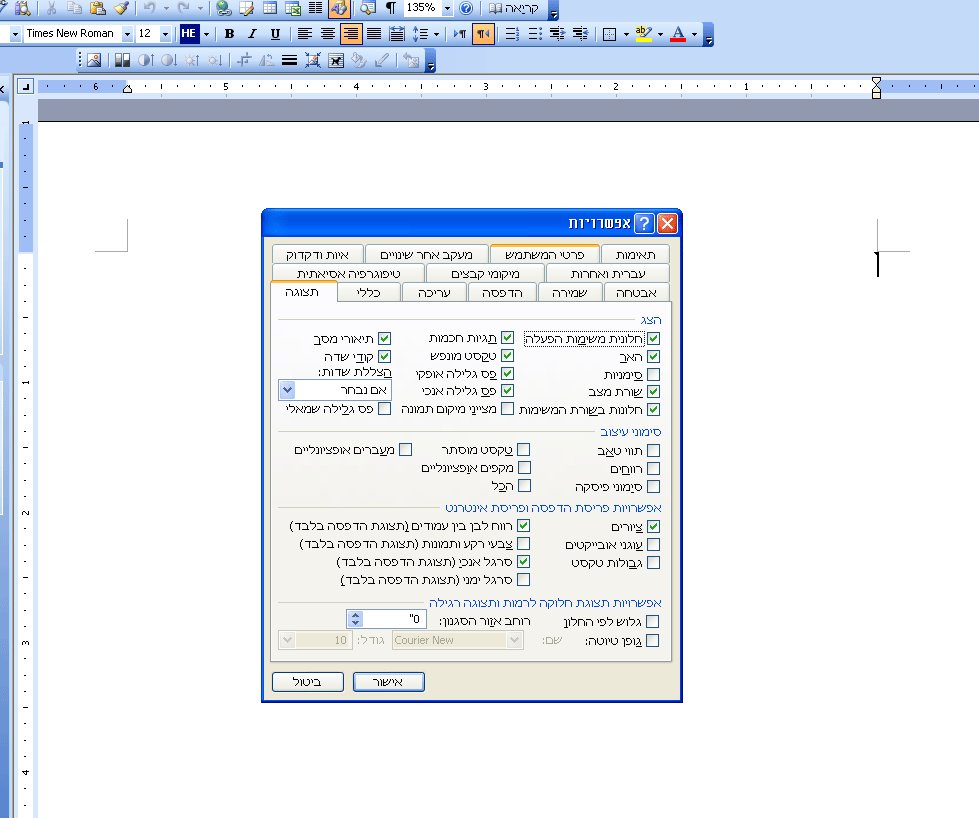Apply bulleted list formatting
979x818 pixels.
pos(535,34)
